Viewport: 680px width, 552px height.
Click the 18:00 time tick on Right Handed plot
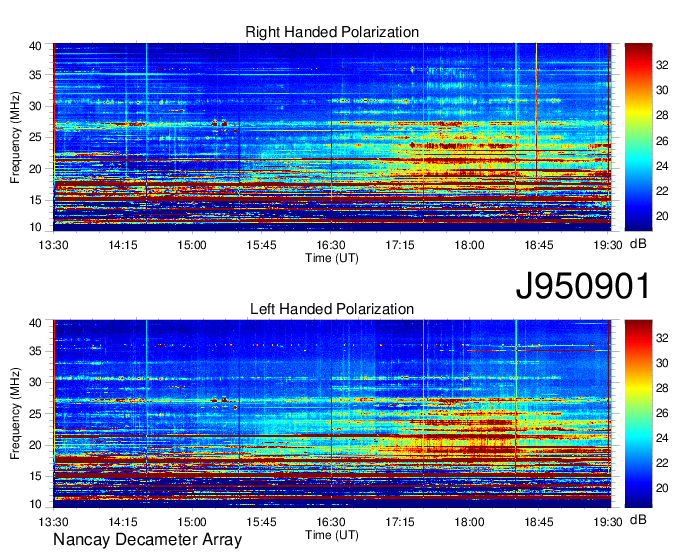[469, 245]
